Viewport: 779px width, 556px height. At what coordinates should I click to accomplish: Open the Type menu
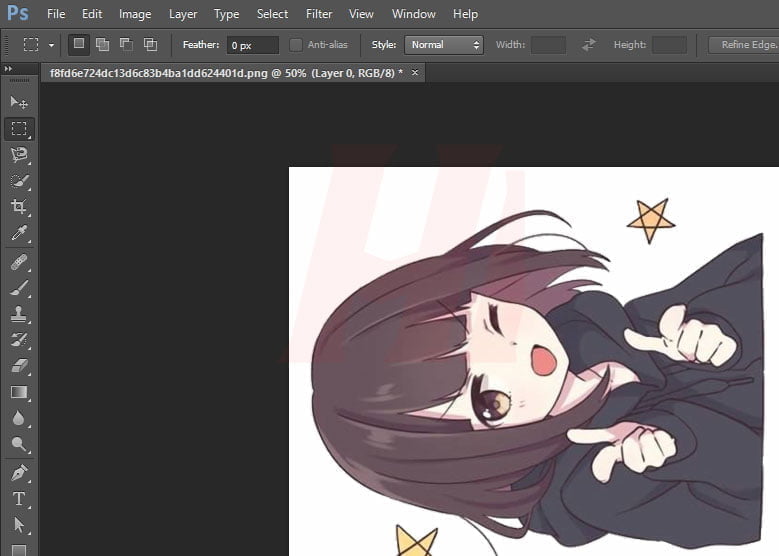click(x=226, y=14)
